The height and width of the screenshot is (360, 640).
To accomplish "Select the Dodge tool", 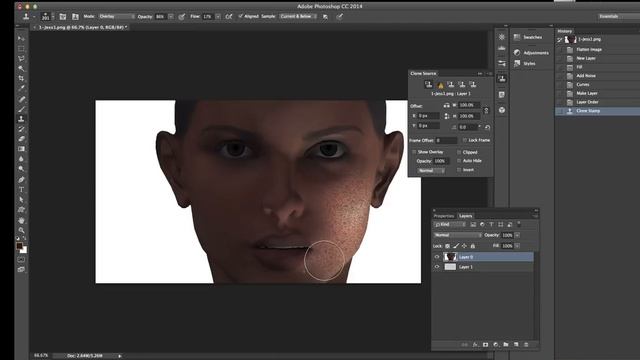I will click(21, 169).
